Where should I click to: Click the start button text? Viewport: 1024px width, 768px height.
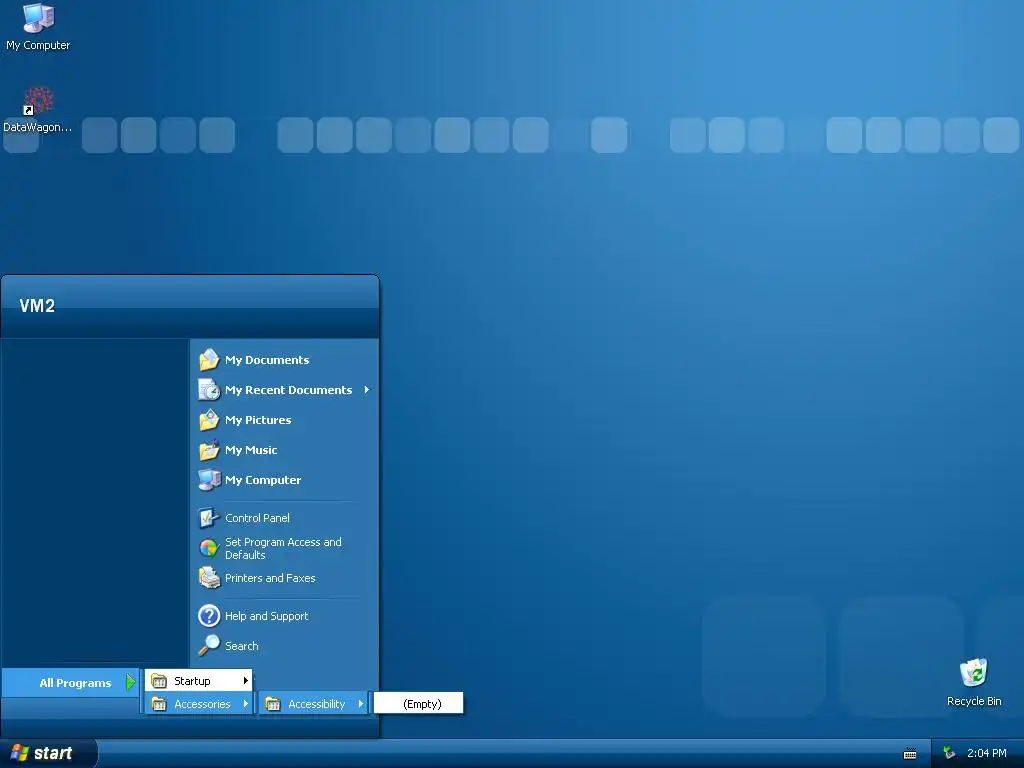53,753
